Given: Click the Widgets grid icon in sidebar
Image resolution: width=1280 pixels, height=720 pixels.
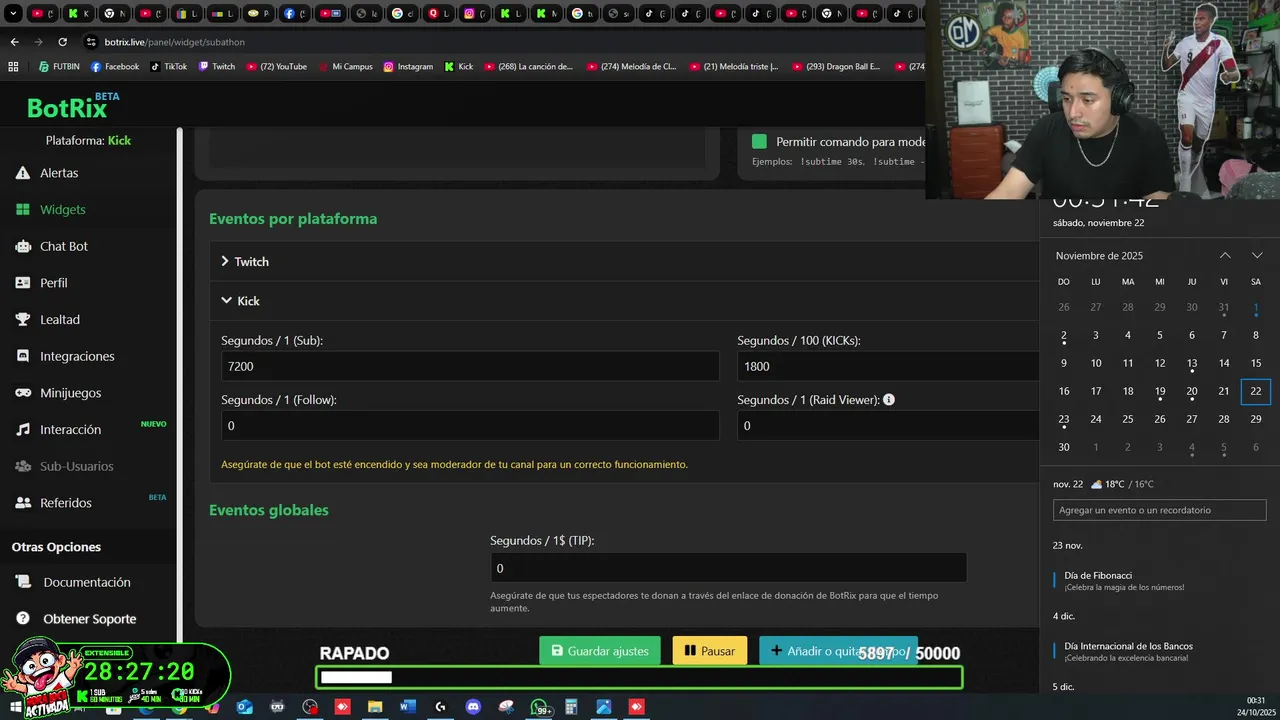Looking at the screenshot, I should (23, 210).
